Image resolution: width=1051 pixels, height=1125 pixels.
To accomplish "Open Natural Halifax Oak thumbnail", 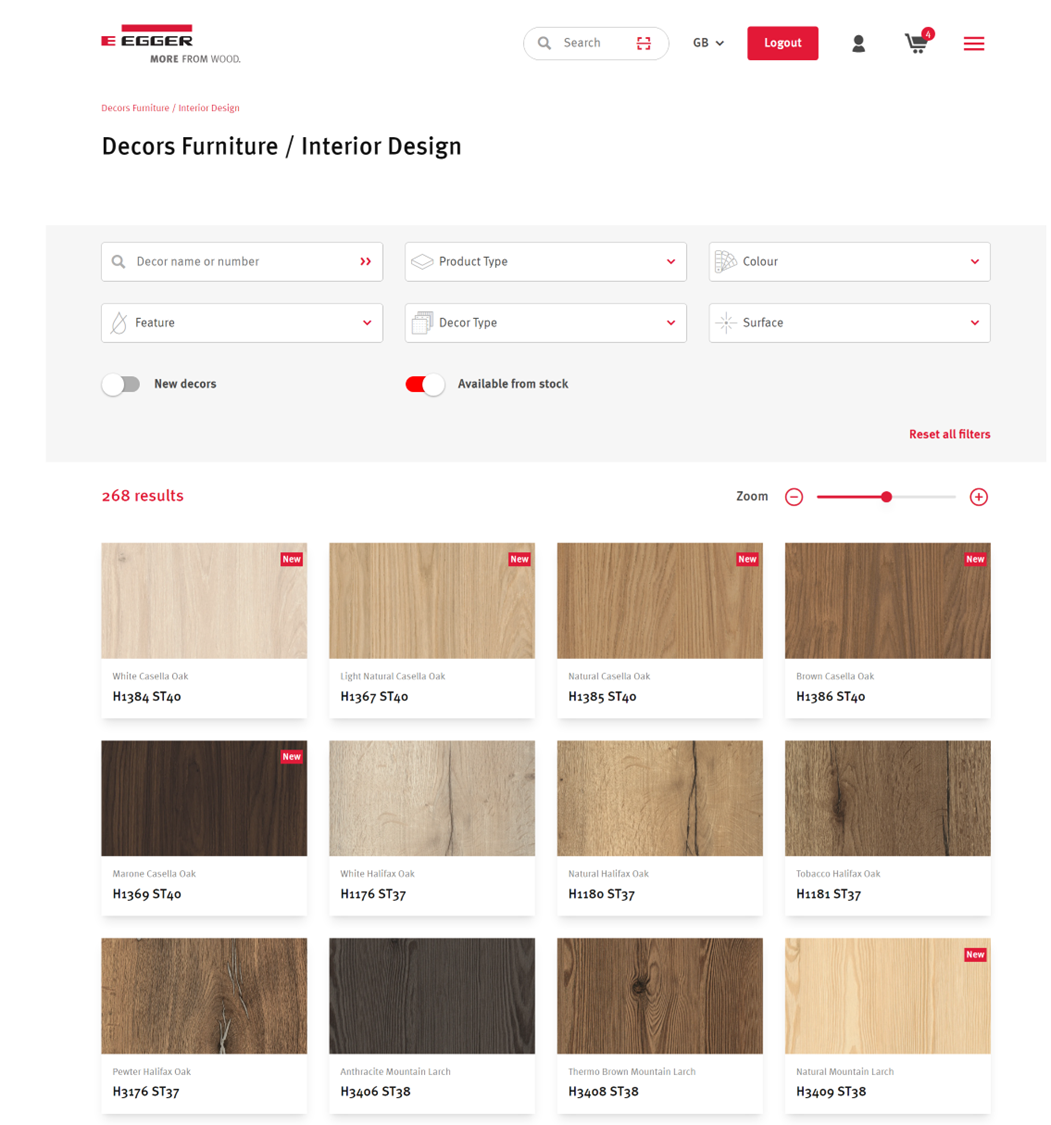I will 660,798.
